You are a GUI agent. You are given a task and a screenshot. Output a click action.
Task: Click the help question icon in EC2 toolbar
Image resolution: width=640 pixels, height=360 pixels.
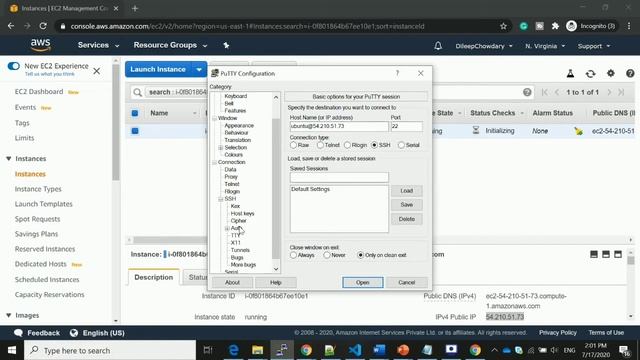[x=630, y=73]
